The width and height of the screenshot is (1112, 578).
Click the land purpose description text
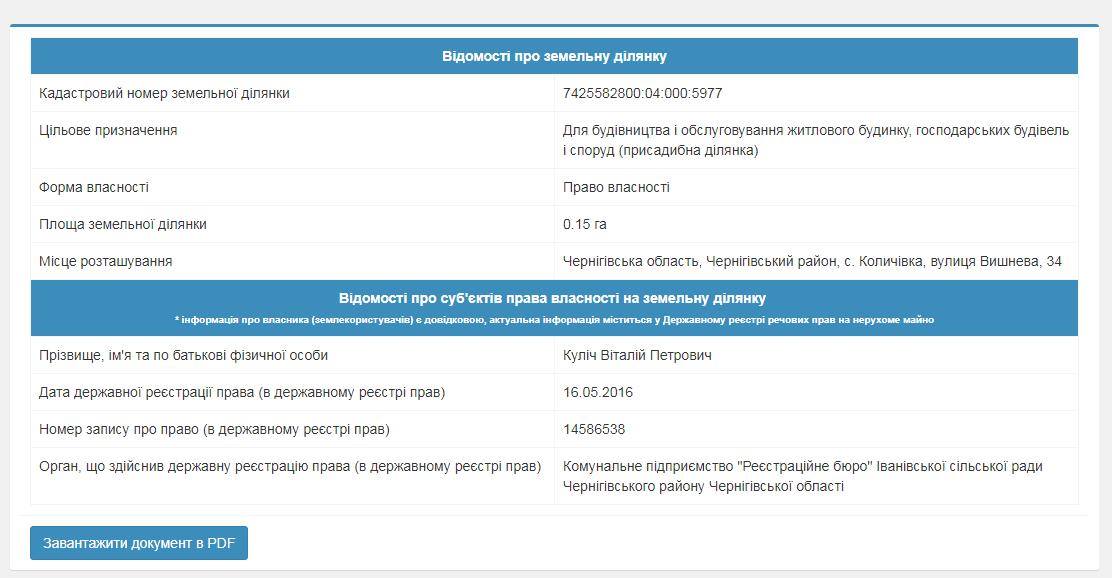point(815,140)
